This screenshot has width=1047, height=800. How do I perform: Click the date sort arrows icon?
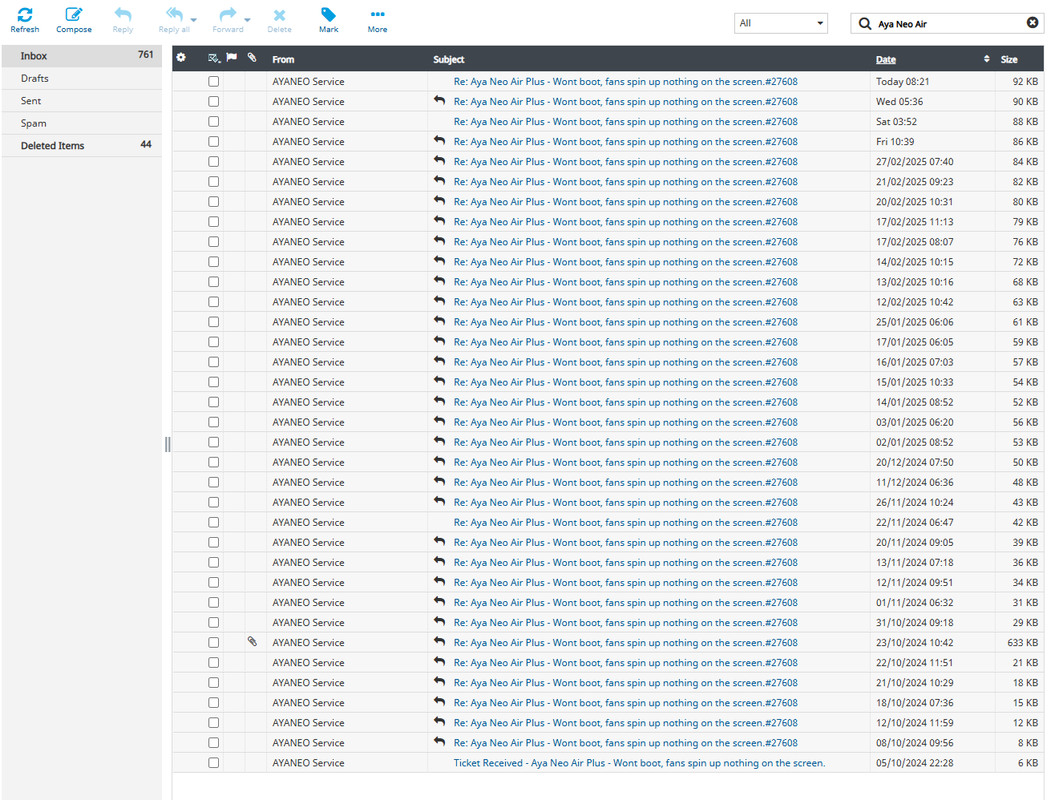(987, 59)
